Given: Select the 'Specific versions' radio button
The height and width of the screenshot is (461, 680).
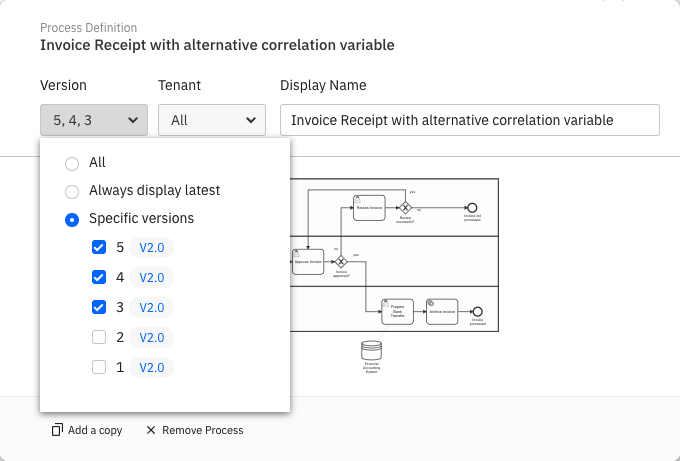Looking at the screenshot, I should 72,219.
